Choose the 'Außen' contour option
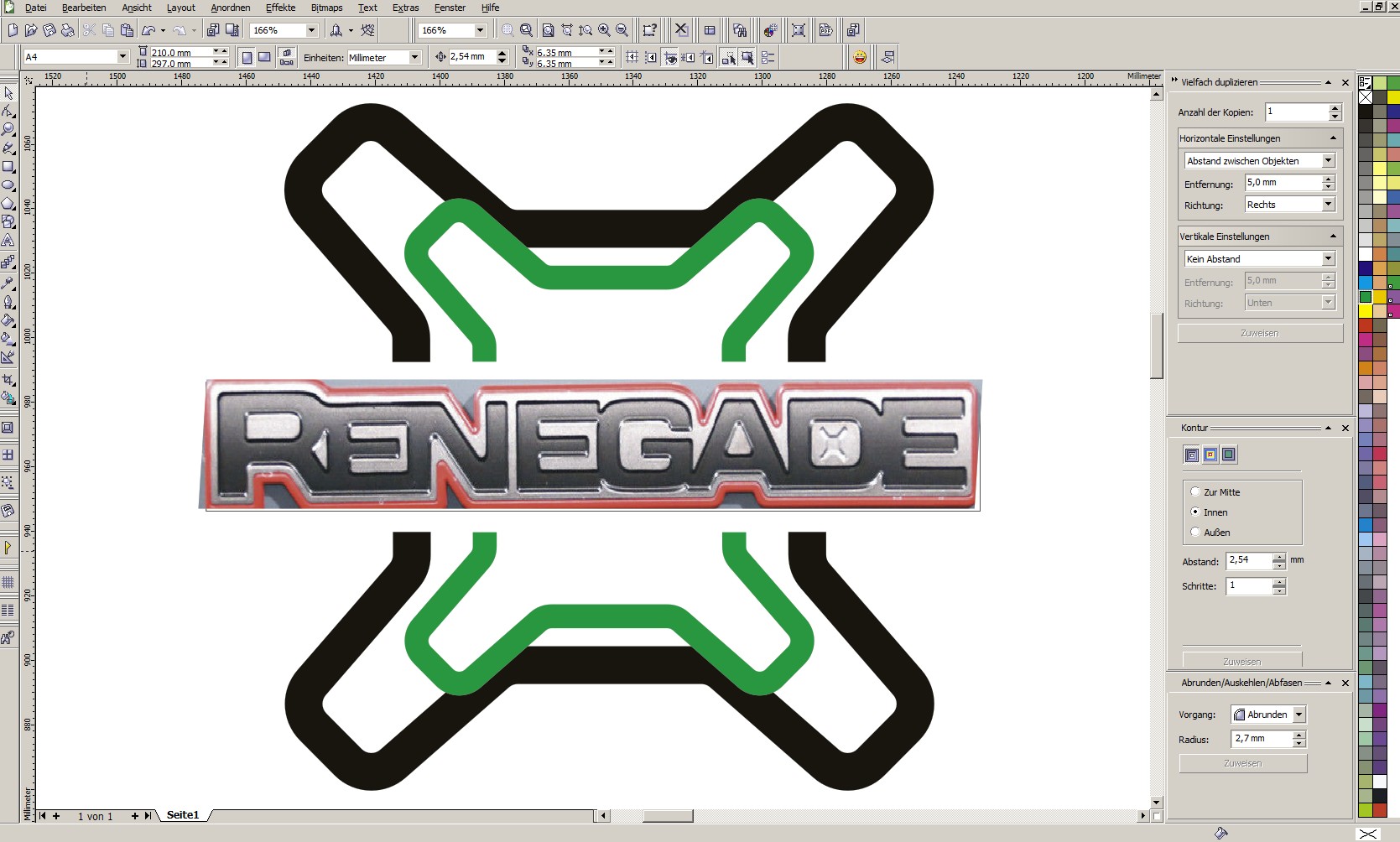Viewport: 1400px width, 842px height. click(1195, 532)
